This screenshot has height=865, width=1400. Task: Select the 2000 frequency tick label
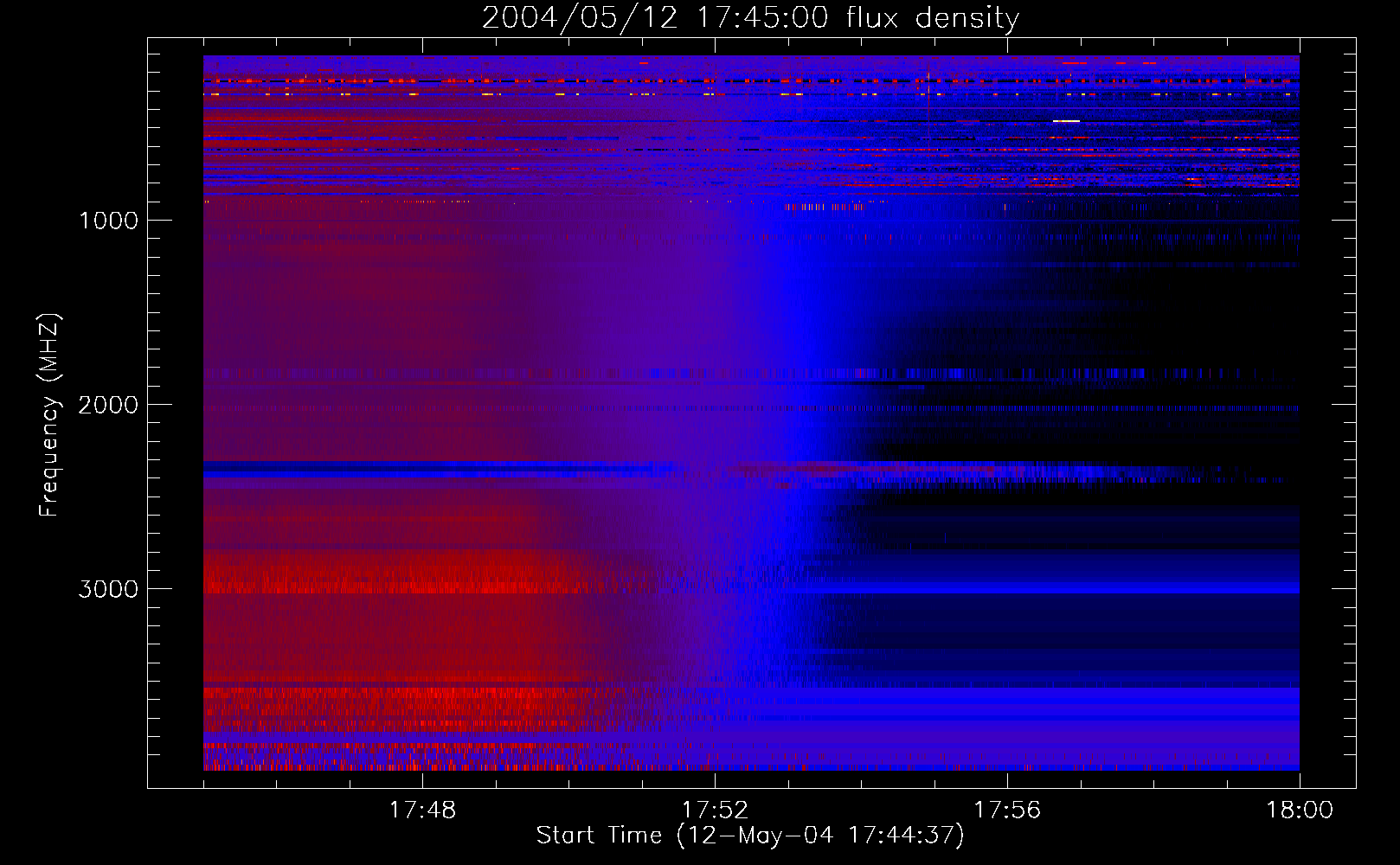(x=108, y=405)
